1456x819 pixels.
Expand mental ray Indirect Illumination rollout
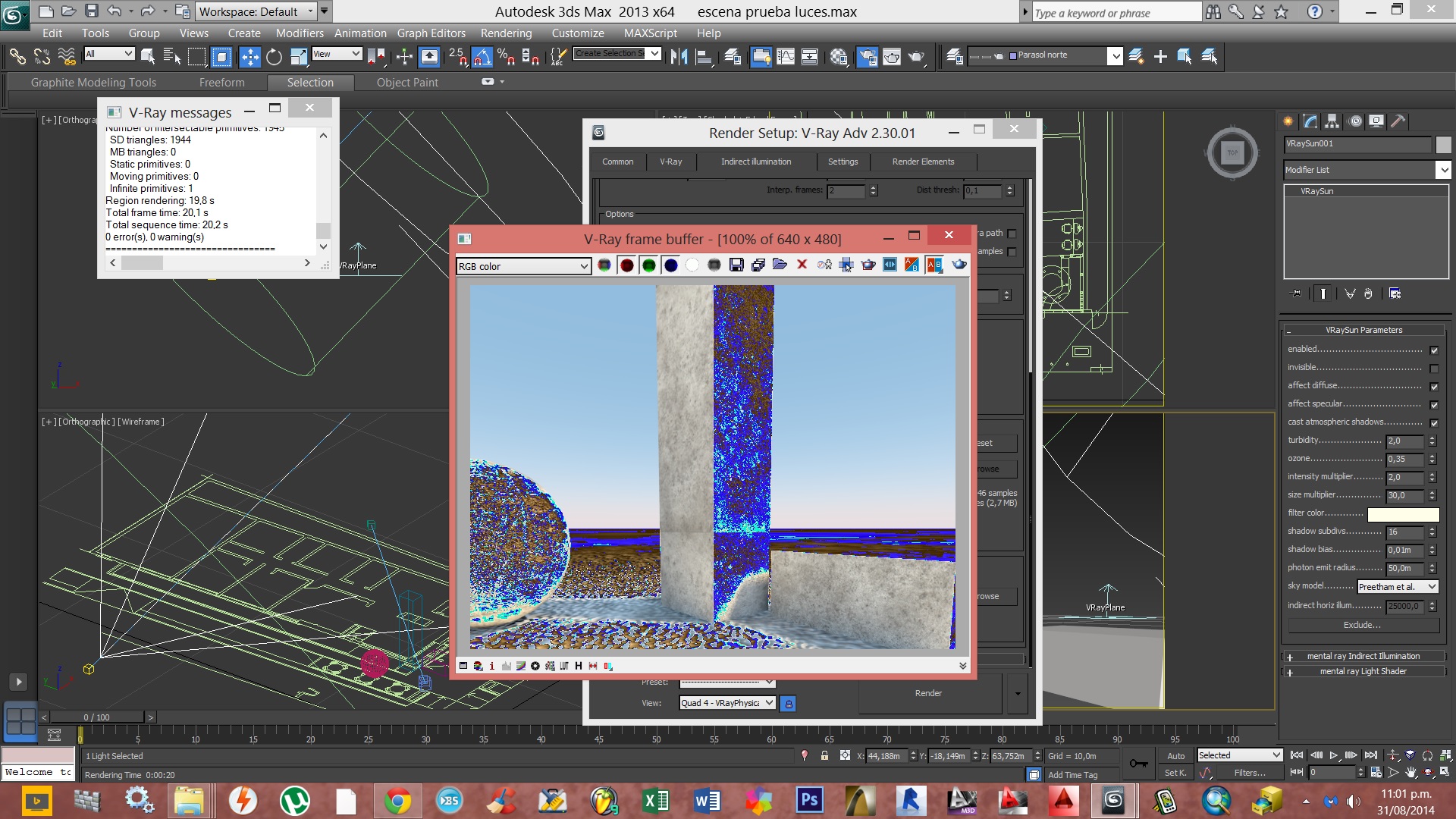click(1363, 656)
